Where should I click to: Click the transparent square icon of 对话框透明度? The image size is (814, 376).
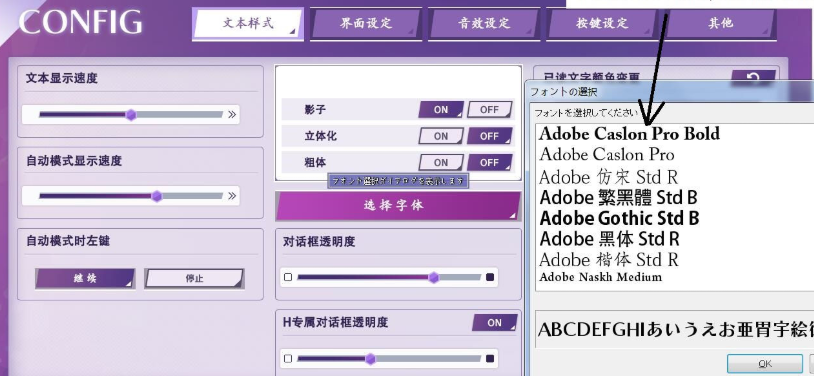click(288, 277)
